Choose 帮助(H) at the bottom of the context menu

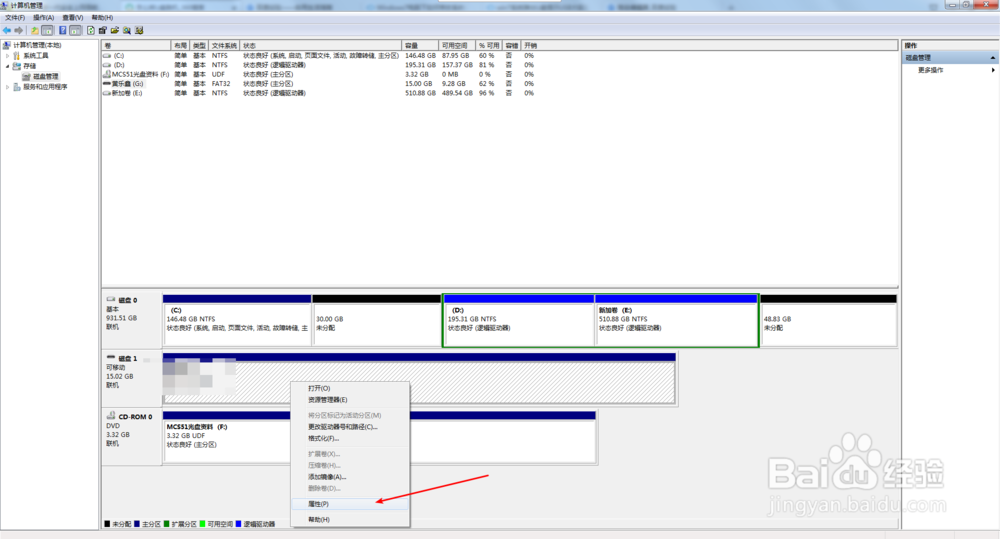349,520
